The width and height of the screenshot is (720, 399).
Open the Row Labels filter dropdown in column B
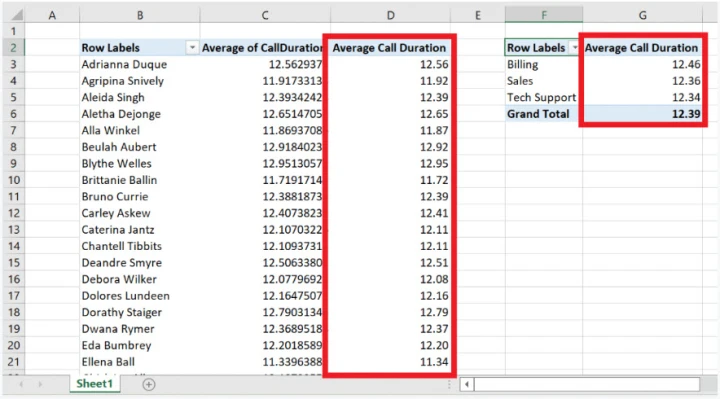192,47
